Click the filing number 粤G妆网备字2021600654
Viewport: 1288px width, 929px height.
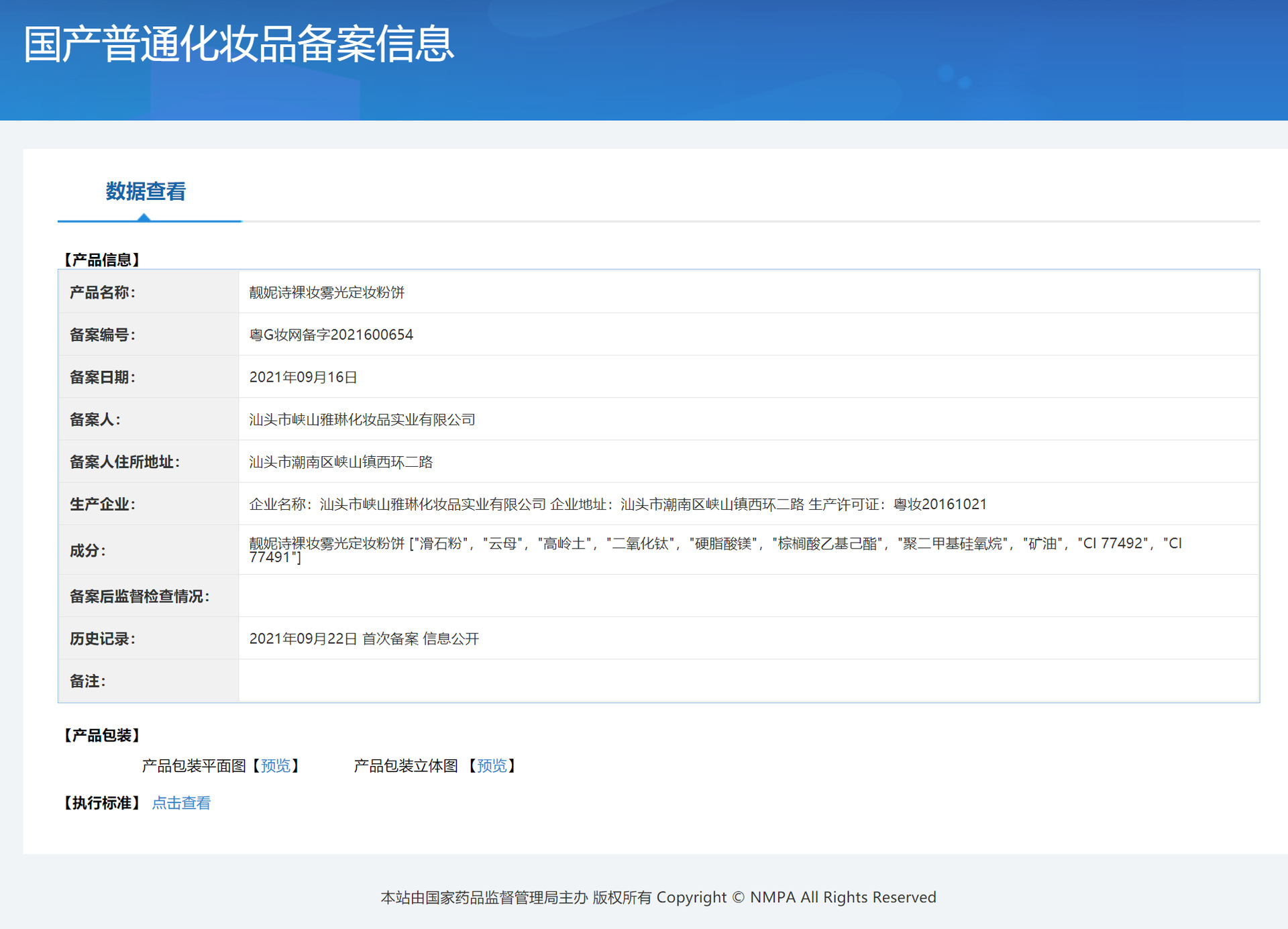tap(331, 335)
